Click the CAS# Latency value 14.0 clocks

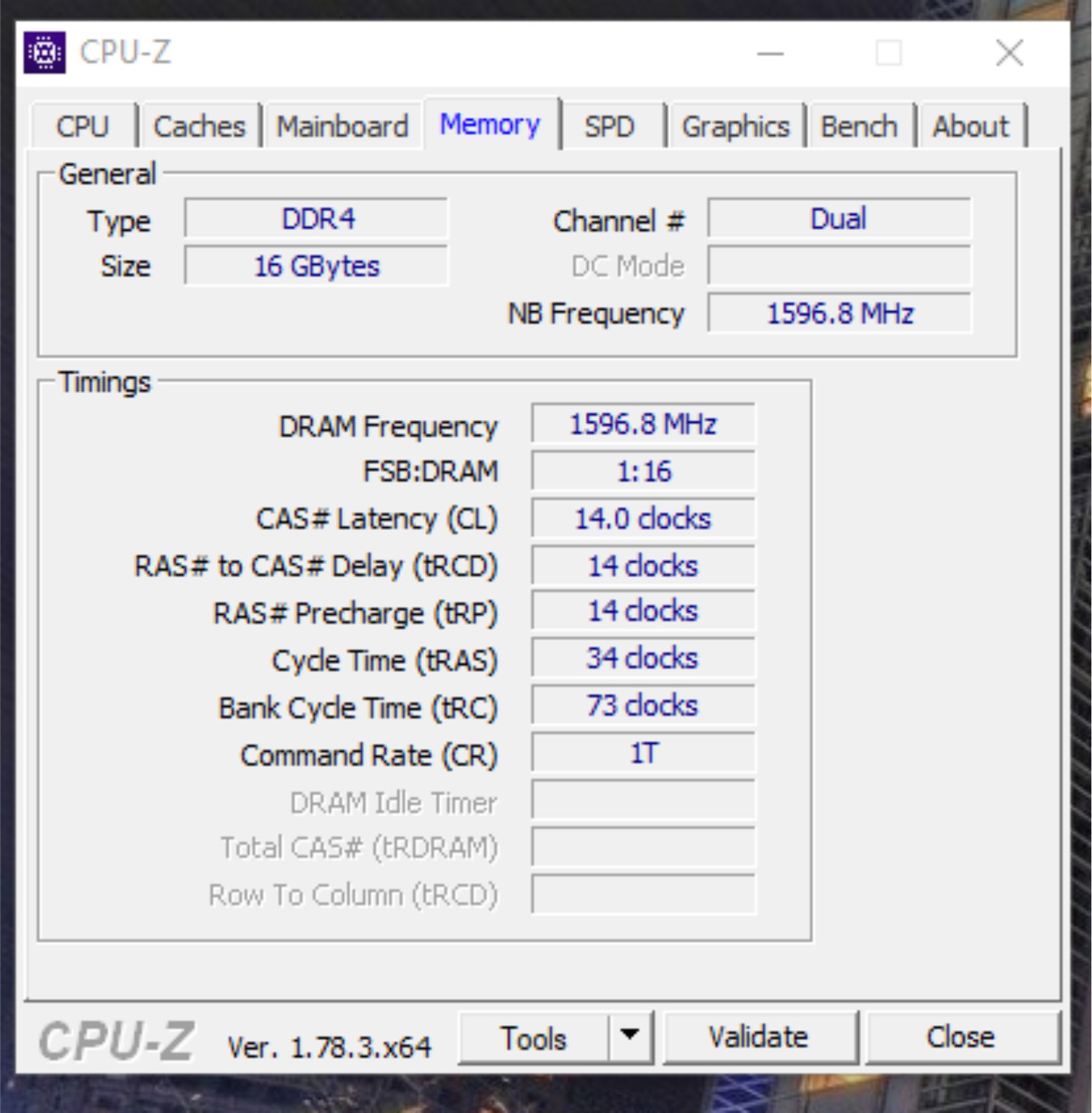tap(643, 519)
